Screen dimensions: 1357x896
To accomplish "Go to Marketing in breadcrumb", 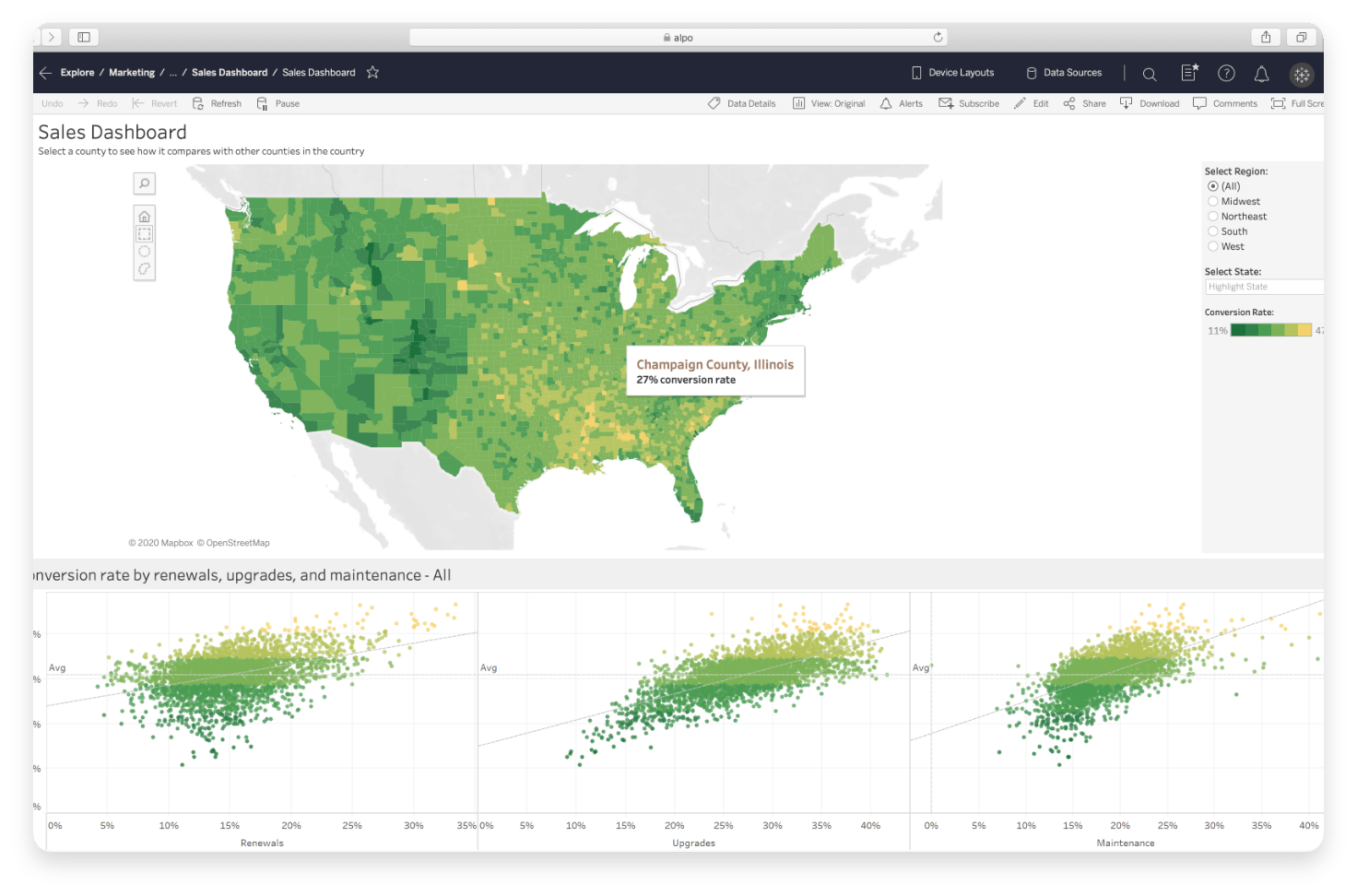I will pos(132,73).
